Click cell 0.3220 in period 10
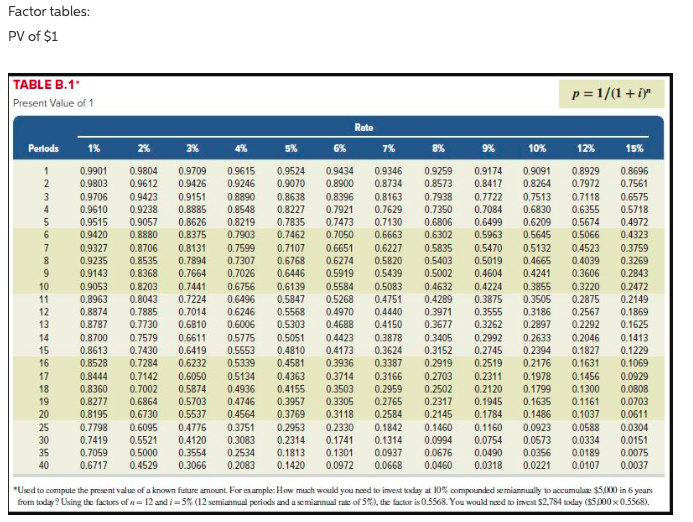 coord(586,287)
